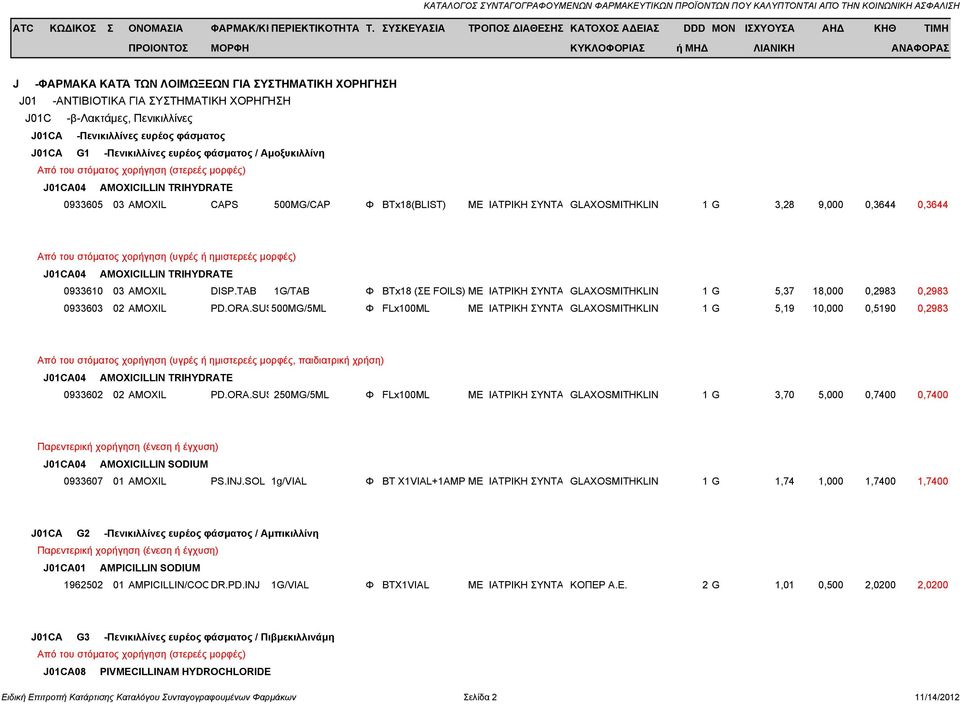Select reference price 1,7400 in red
Viewport: 960px width, 704px height.
(932, 481)
